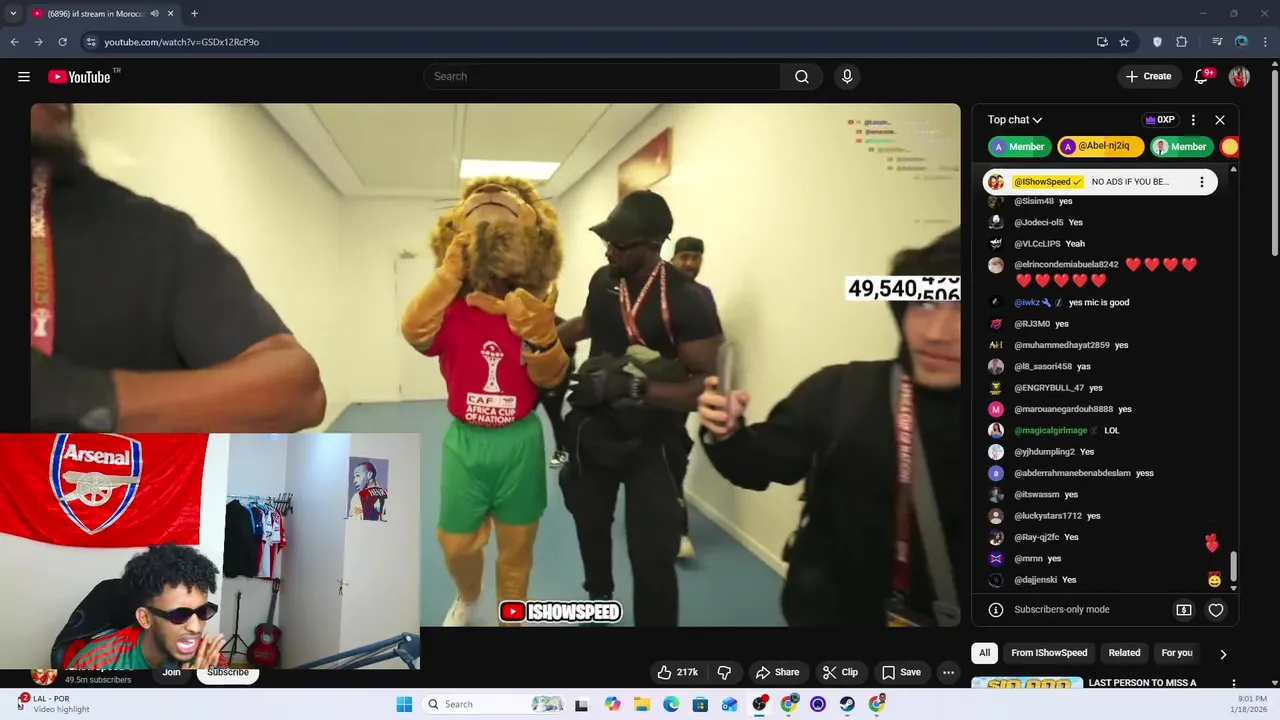The image size is (1280, 720).
Task: Open a new browser tab
Action: pos(194,14)
